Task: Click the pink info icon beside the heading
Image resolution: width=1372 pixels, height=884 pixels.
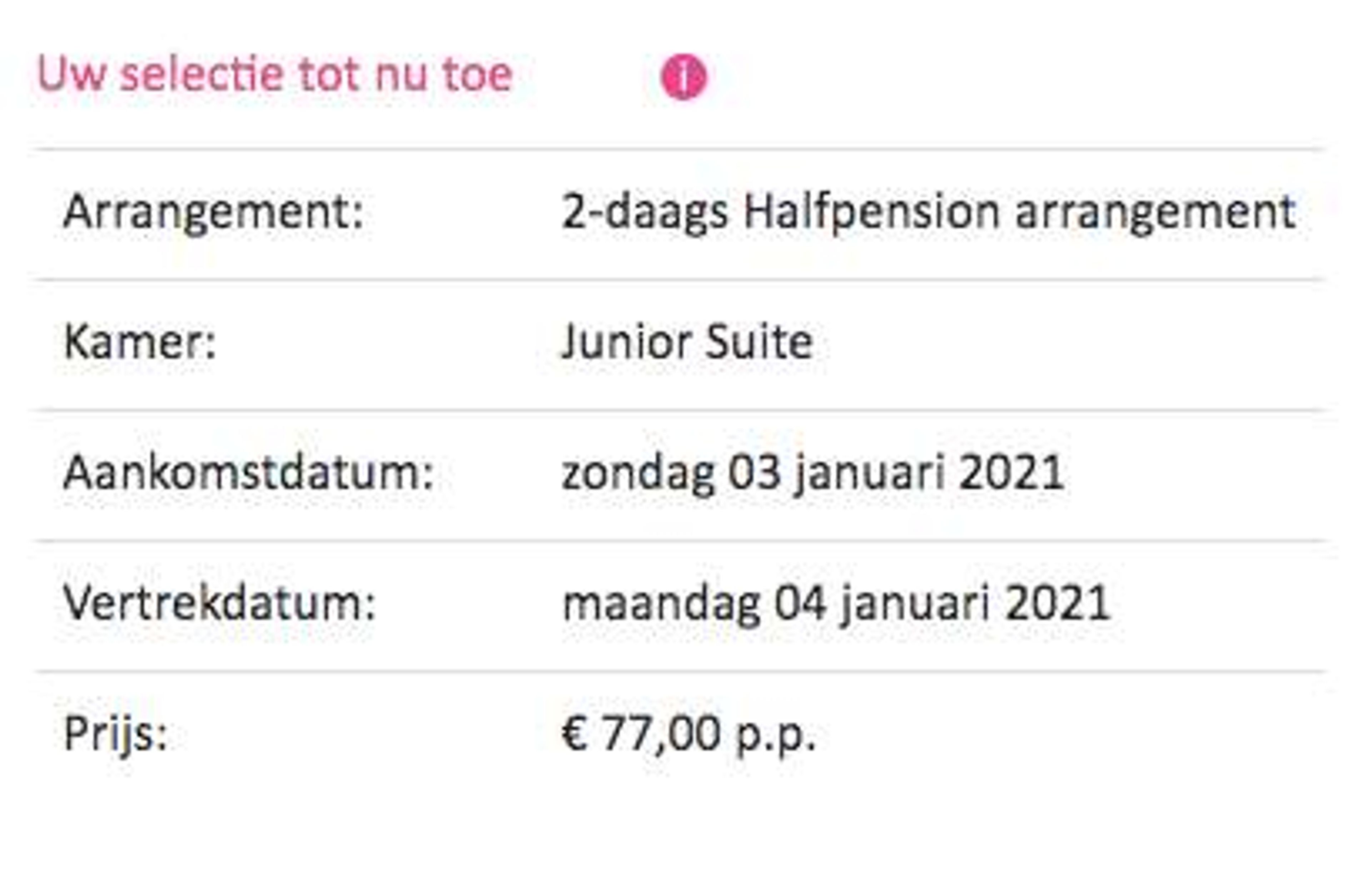Action: [684, 77]
